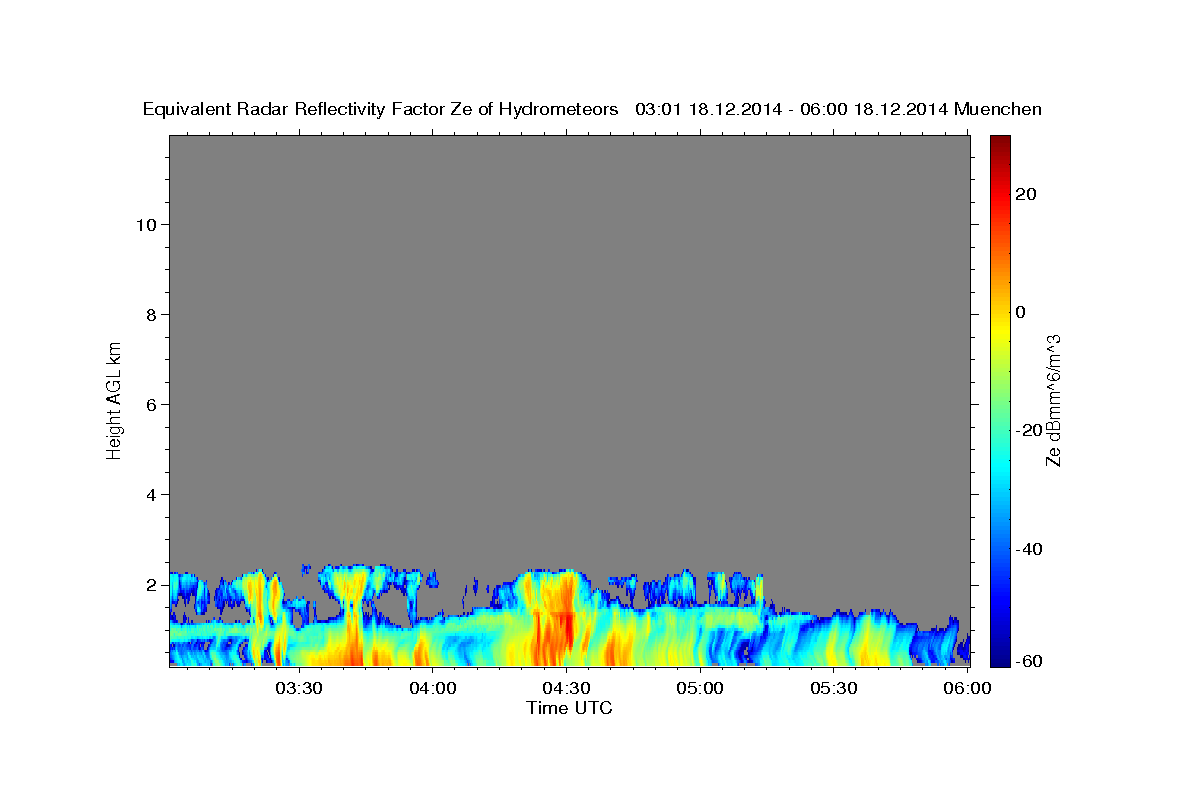The image size is (1200, 800).
Task: Click the '05:30' time tick label
Action: tap(833, 689)
